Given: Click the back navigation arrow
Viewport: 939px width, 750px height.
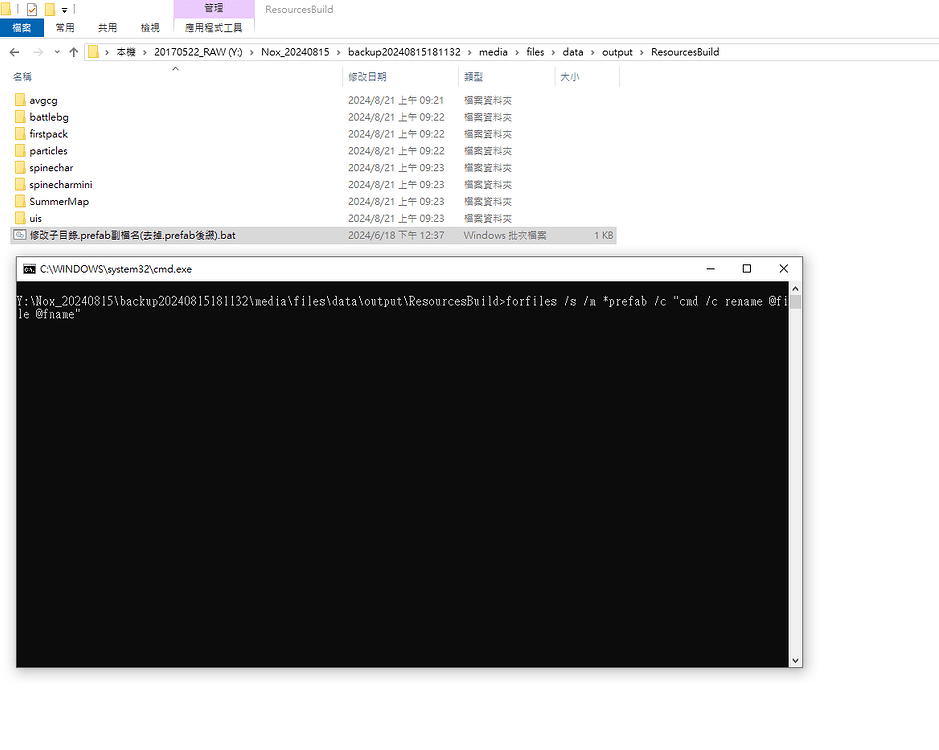Looking at the screenshot, I should 15,52.
